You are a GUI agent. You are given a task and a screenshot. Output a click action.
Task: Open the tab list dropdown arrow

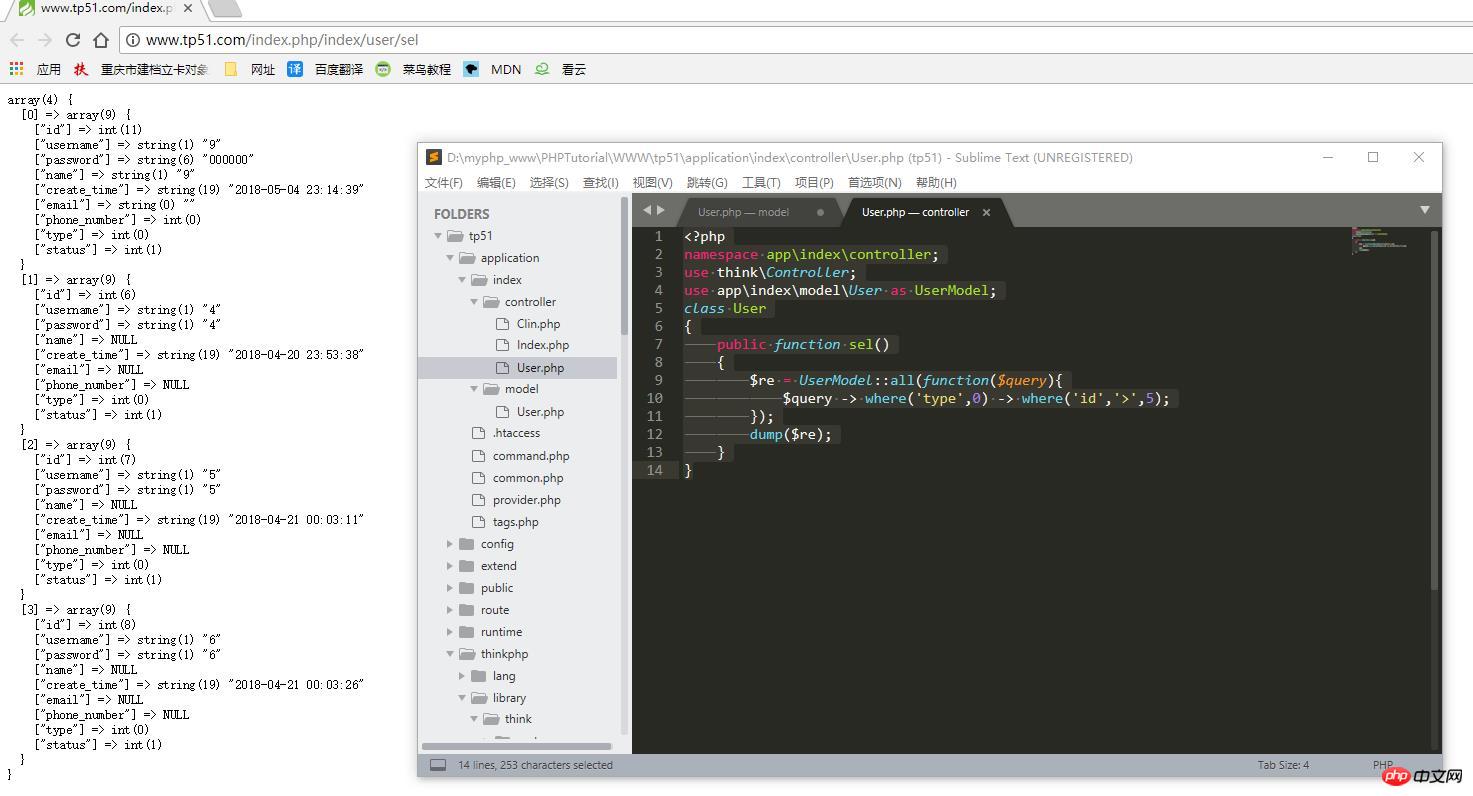[x=1424, y=210]
